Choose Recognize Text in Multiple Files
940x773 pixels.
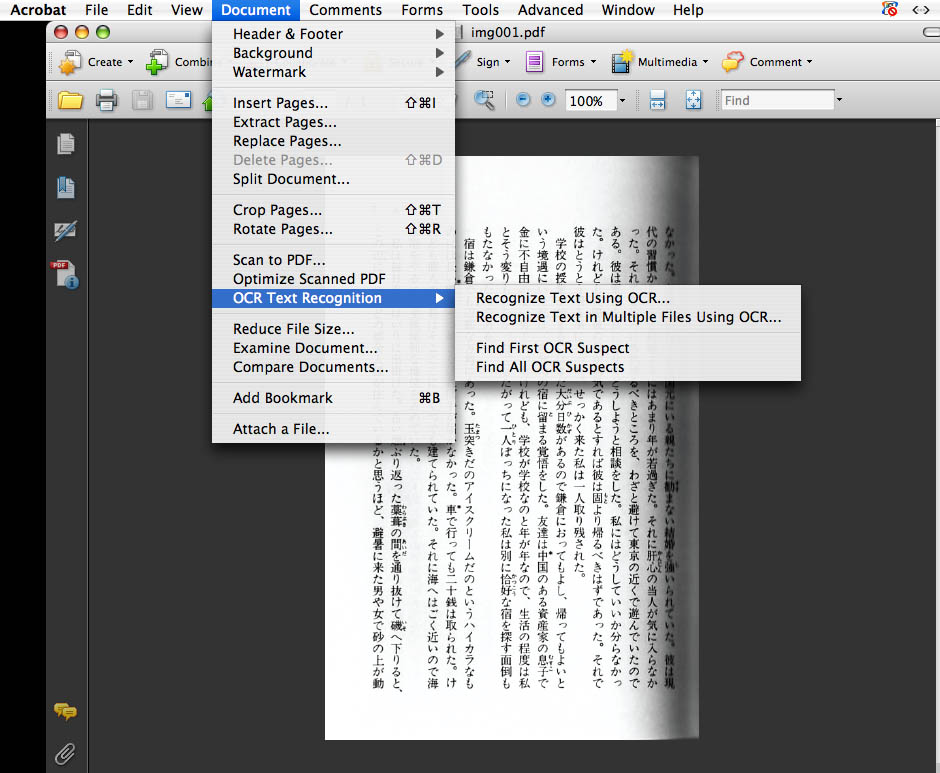click(x=628, y=317)
